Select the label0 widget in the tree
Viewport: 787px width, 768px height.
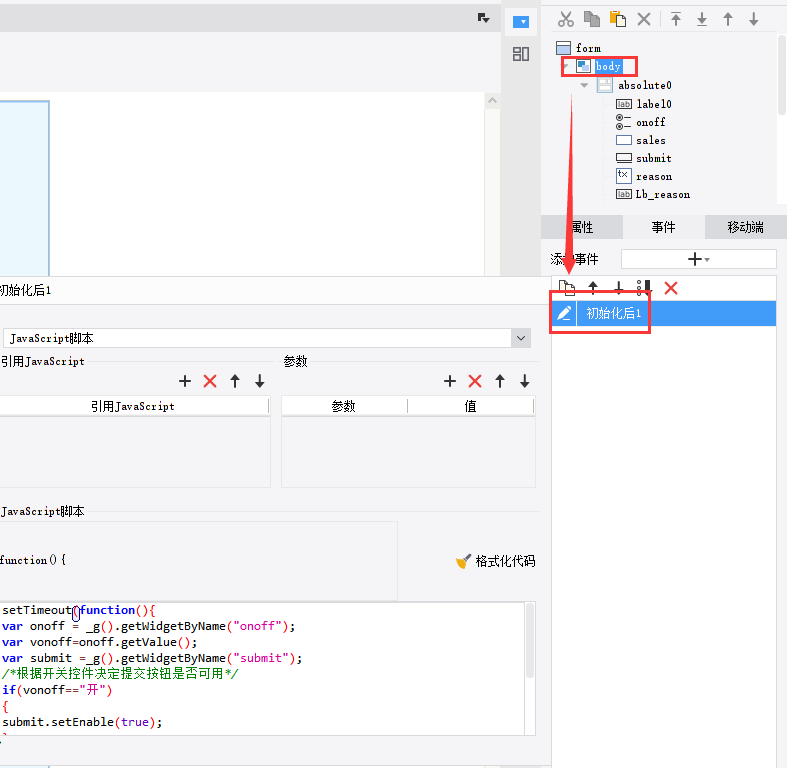click(654, 104)
